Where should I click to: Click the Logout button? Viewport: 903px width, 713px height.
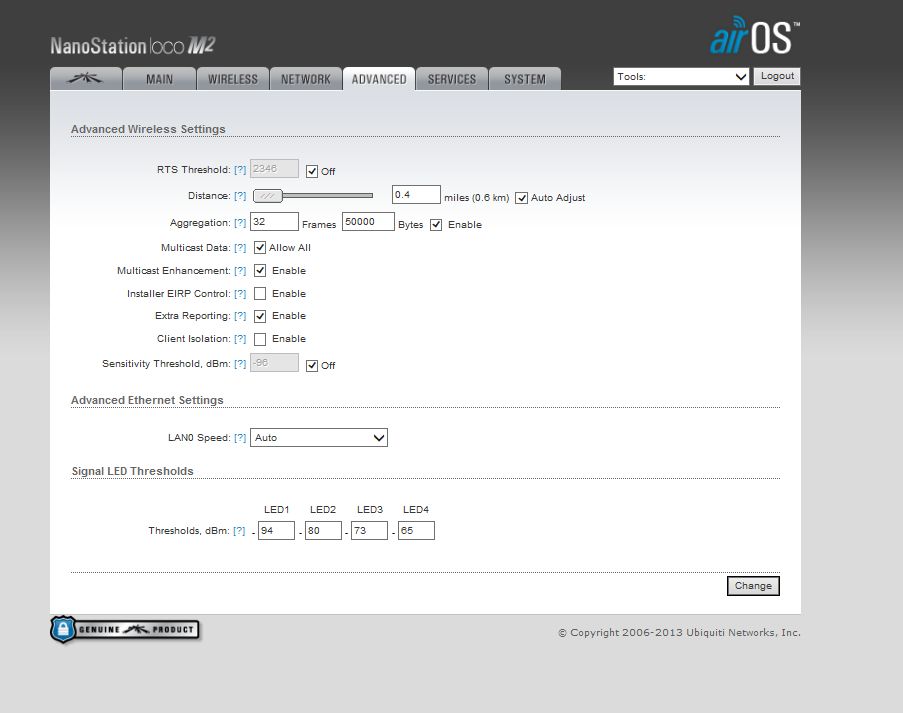(x=777, y=76)
